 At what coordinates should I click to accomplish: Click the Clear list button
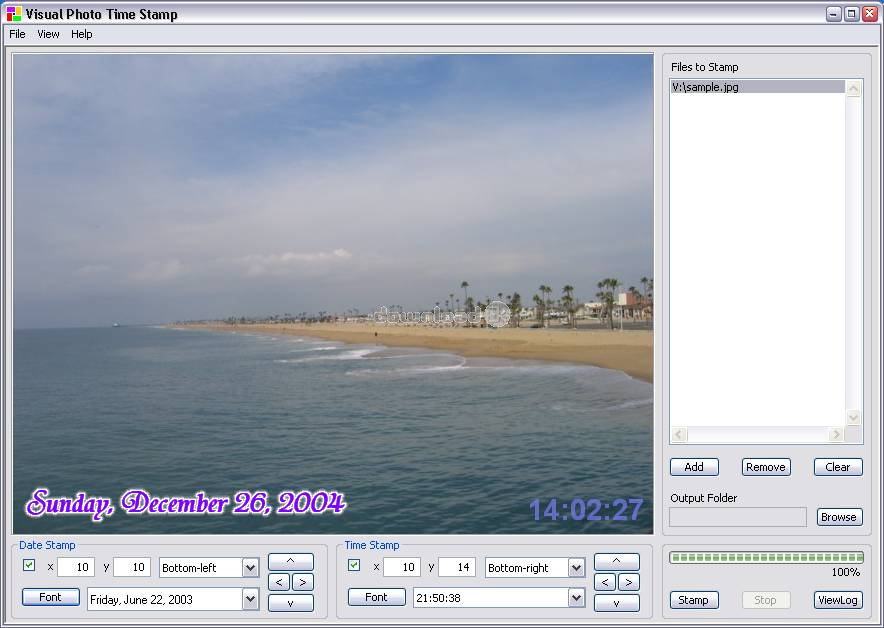(838, 467)
